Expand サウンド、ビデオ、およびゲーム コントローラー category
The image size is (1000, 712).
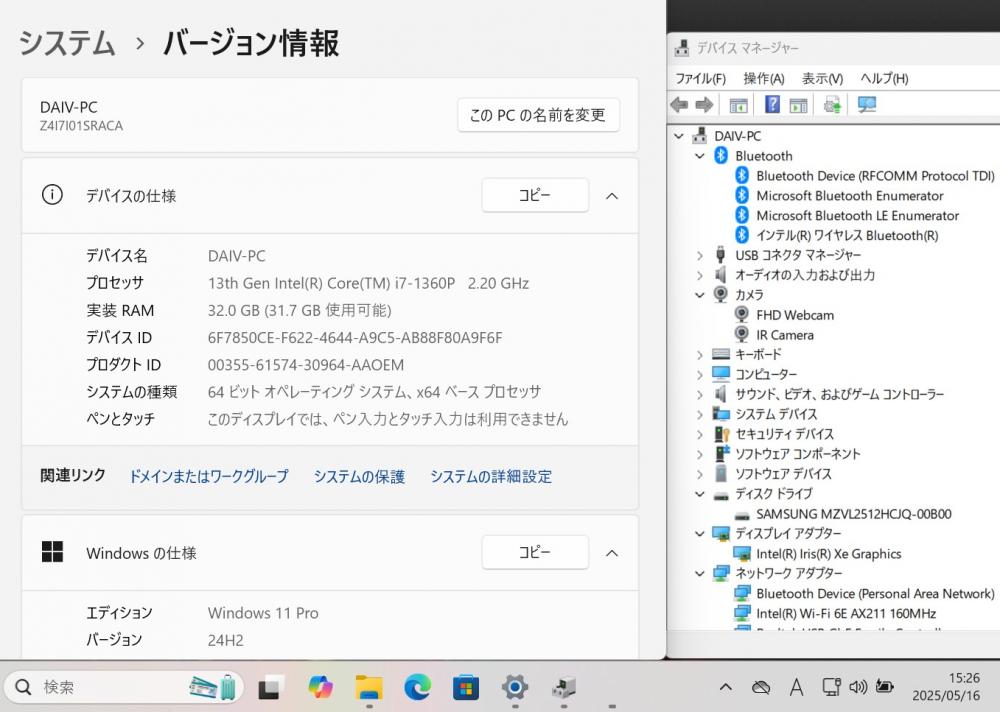click(x=700, y=394)
